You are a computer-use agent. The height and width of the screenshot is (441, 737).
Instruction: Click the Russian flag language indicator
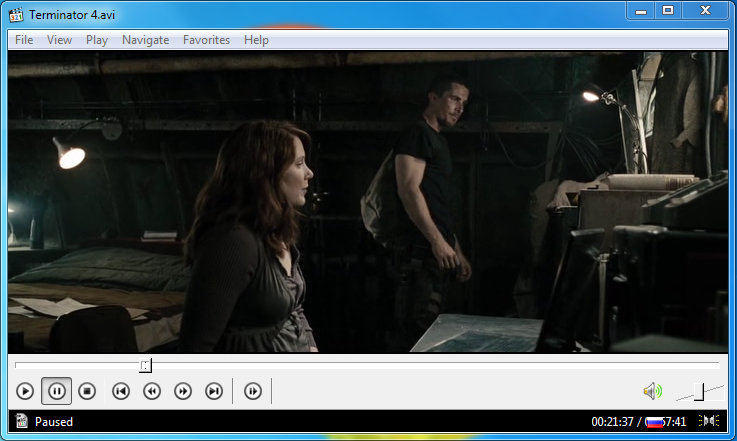click(x=654, y=422)
